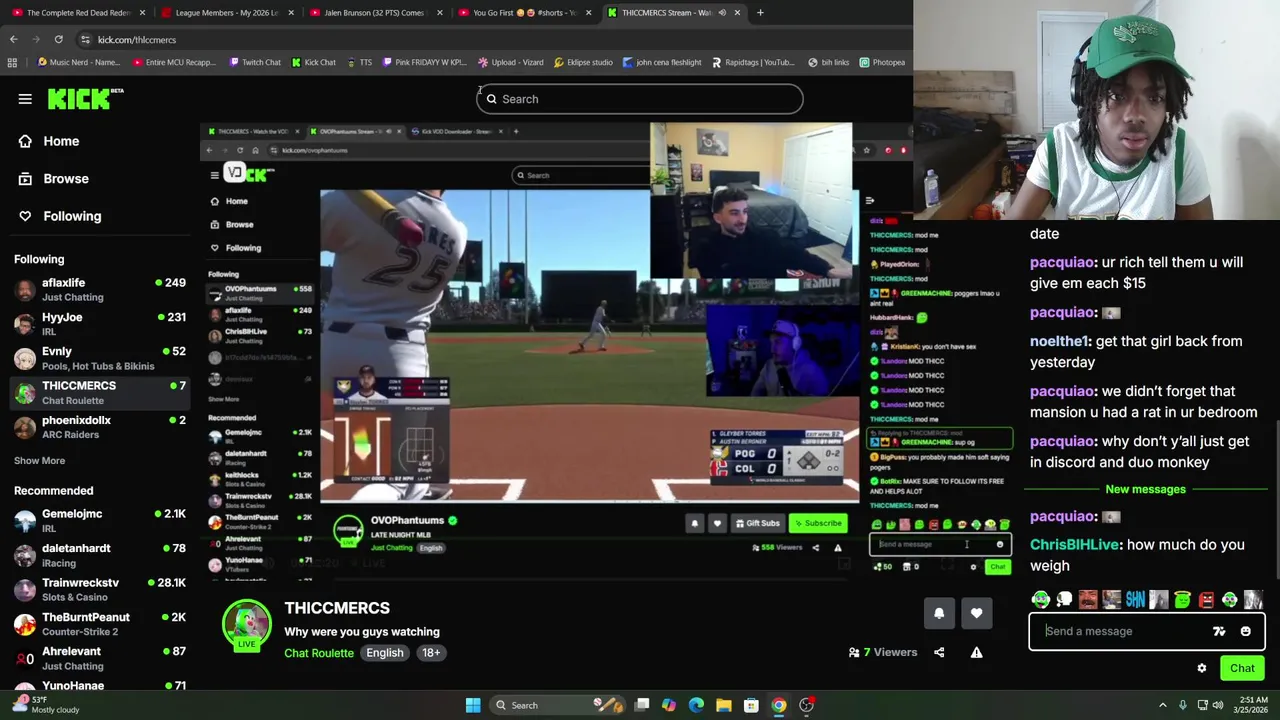The height and width of the screenshot is (720, 1280).
Task: Open HyyJoe channel in Following list
Action: pyautogui.click(x=100, y=324)
